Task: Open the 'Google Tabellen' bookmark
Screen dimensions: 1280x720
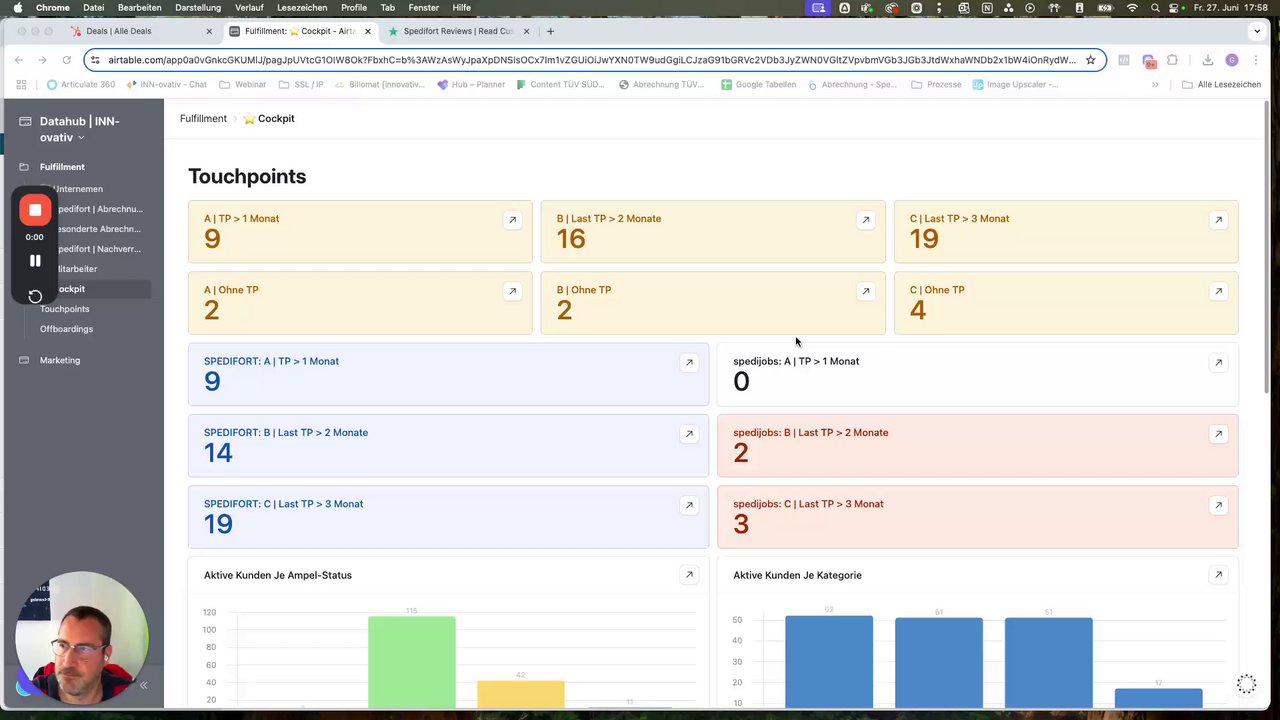Action: point(759,85)
